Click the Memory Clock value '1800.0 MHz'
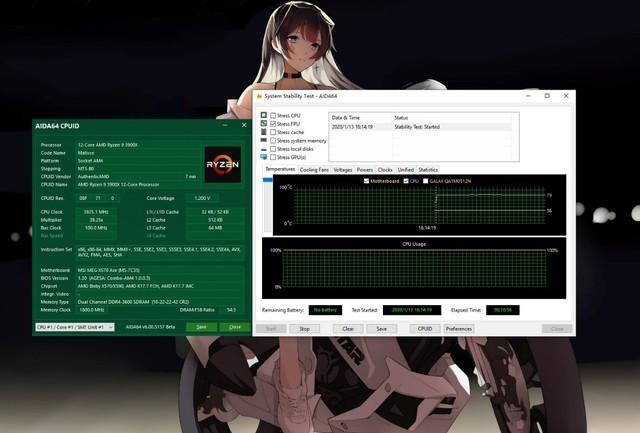This screenshot has height=433, width=640. (x=92, y=310)
